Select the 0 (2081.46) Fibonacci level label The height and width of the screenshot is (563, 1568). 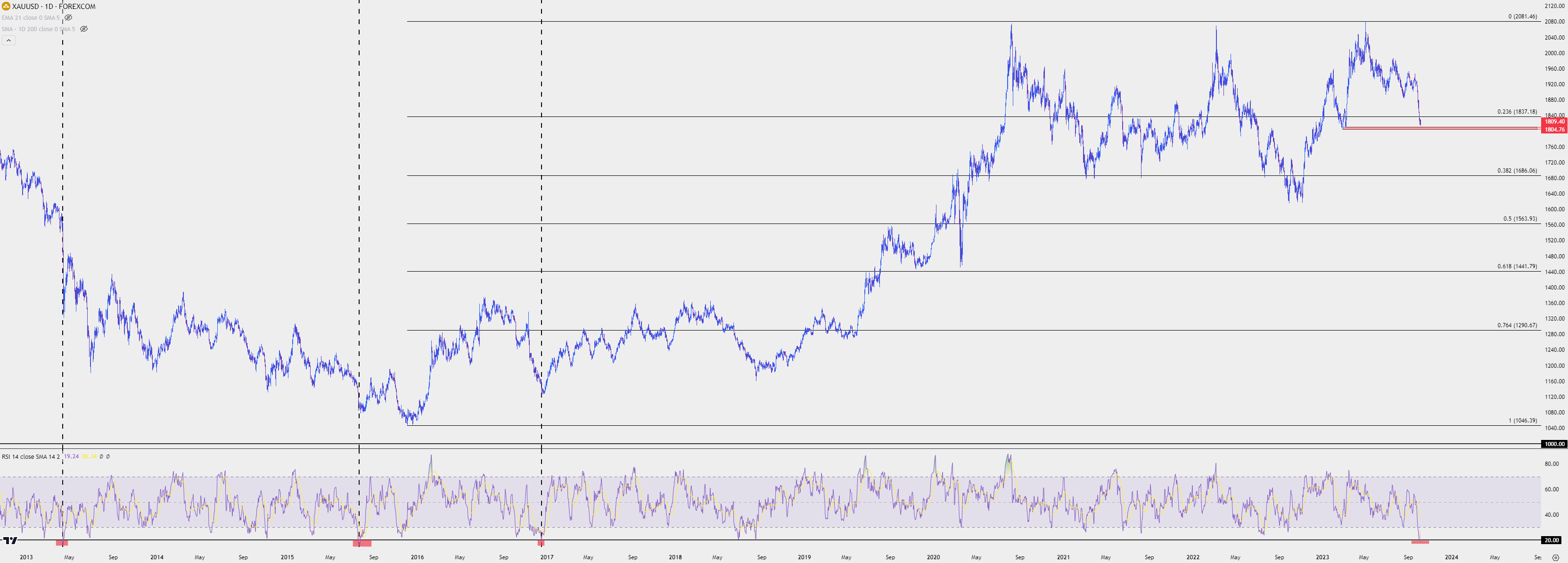1522,17
